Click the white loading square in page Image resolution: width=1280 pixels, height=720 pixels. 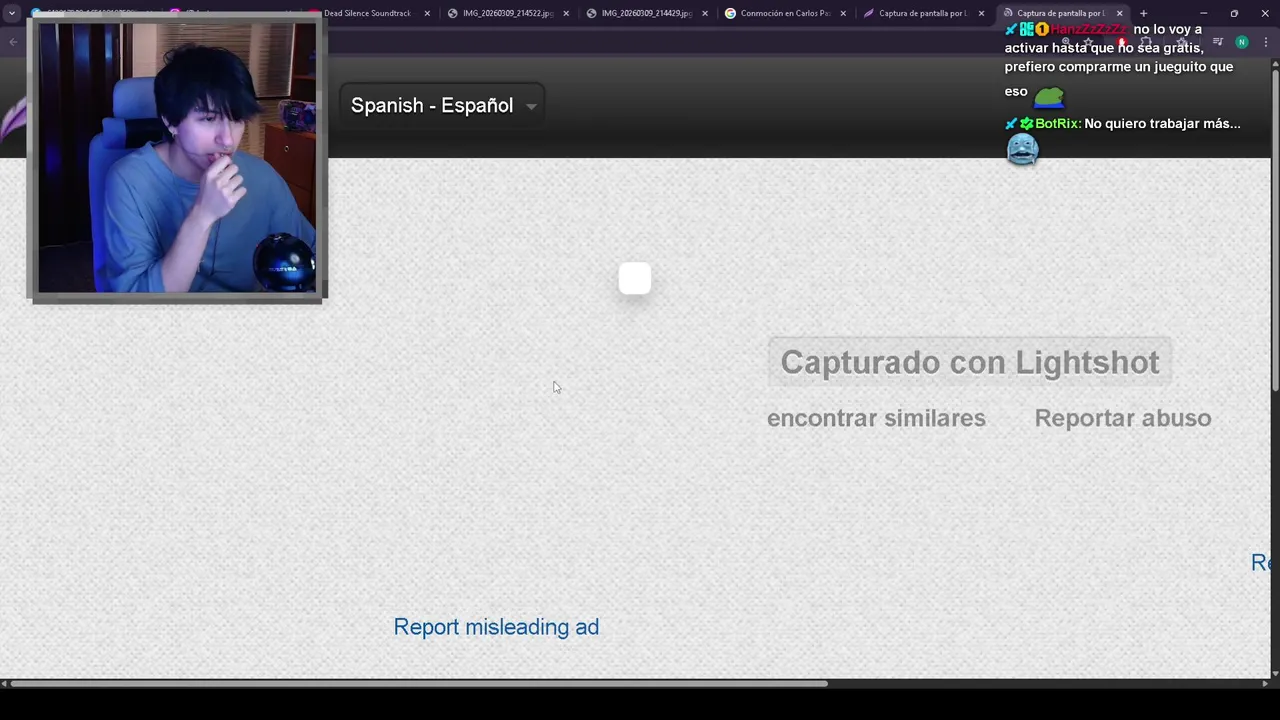click(635, 279)
